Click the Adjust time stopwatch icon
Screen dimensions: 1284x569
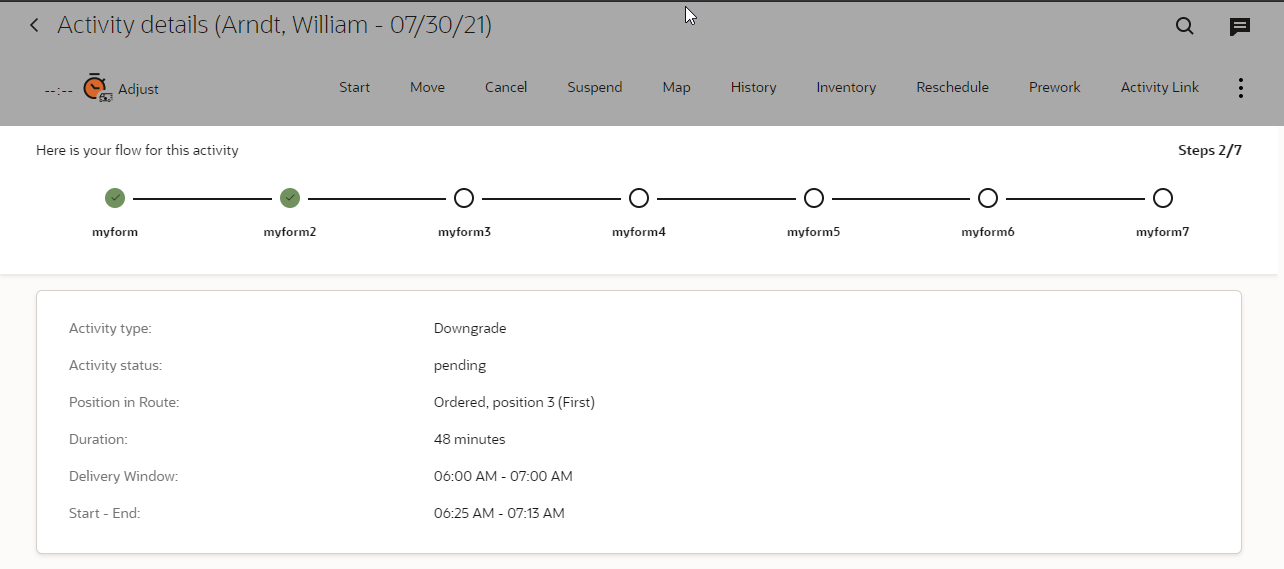pos(96,88)
